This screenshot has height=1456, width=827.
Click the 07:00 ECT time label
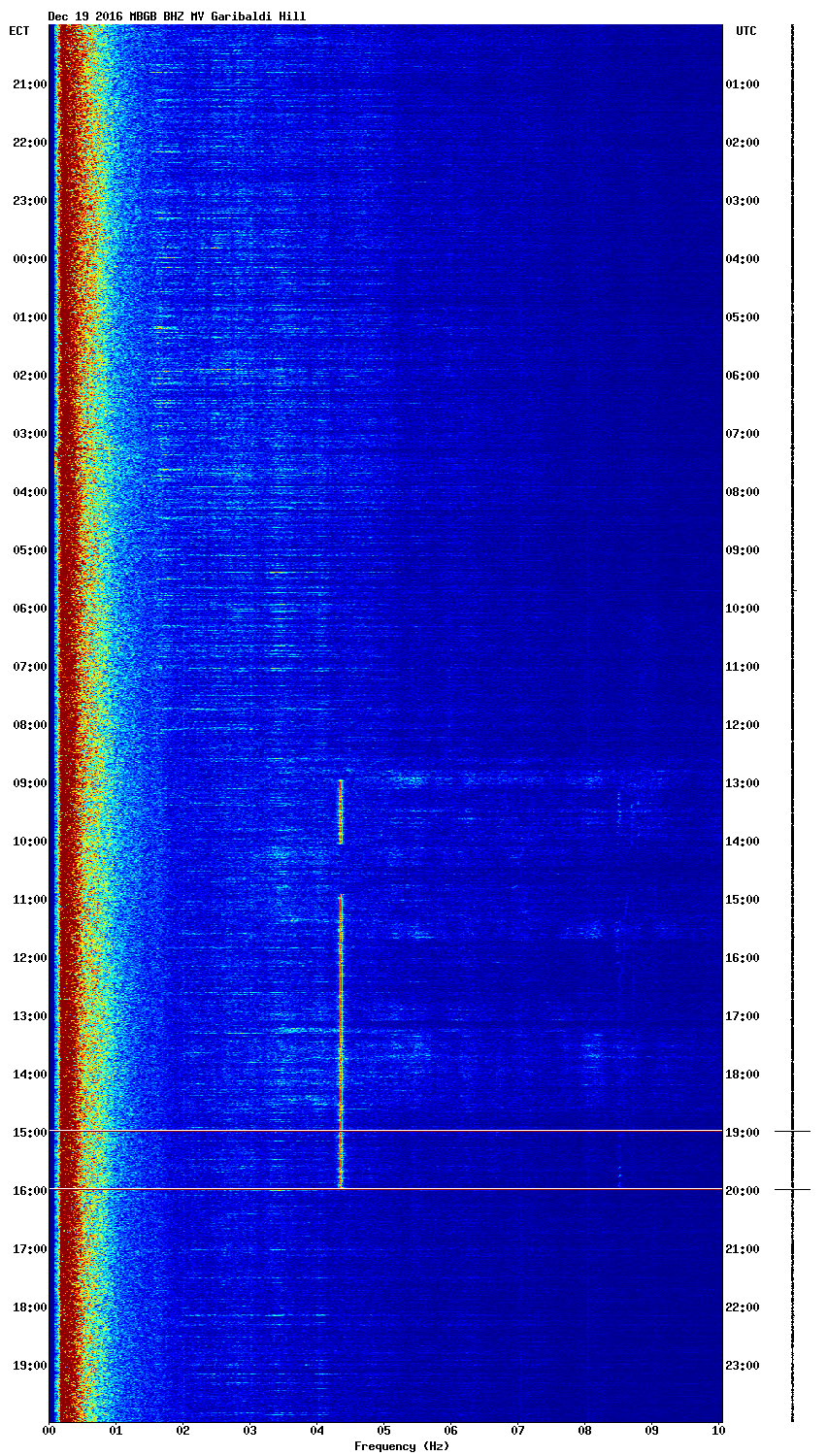(x=29, y=667)
